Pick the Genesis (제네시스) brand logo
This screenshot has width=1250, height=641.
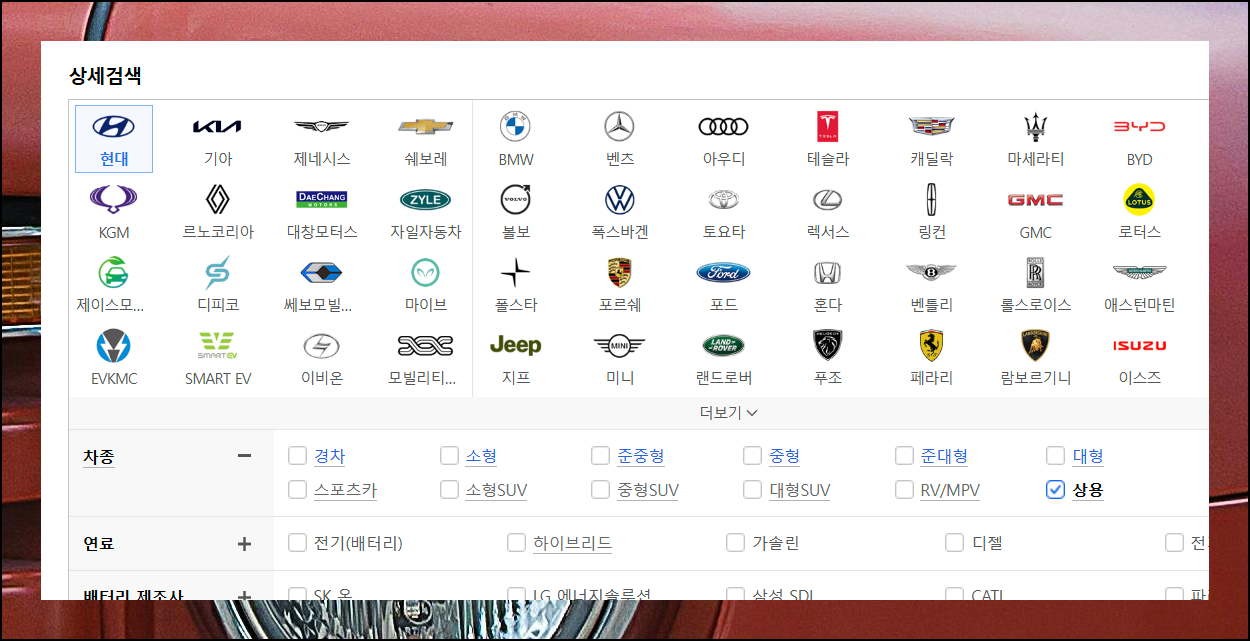pos(321,126)
